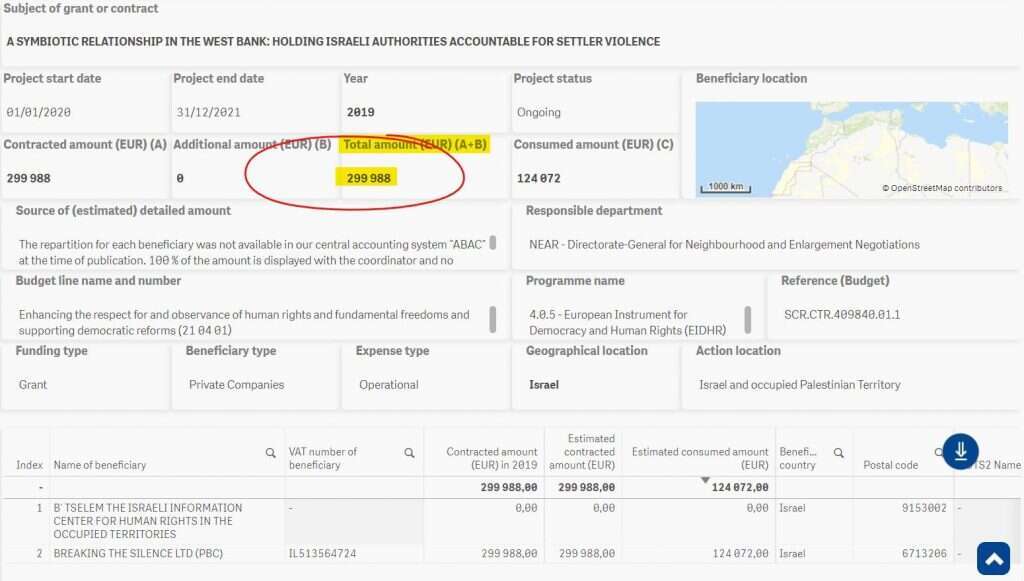This screenshot has height=581, width=1024.
Task: Select the Breaking the Silence LTD row
Action: click(x=150, y=553)
